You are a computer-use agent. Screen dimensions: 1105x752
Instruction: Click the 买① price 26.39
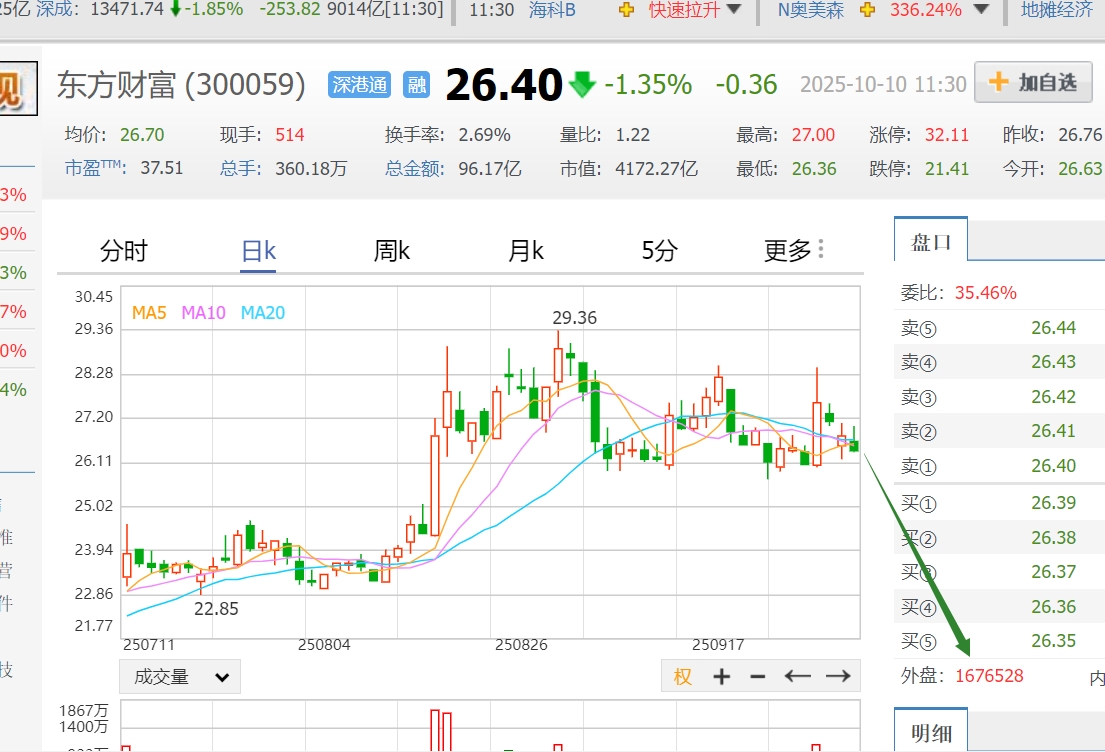pos(1054,503)
